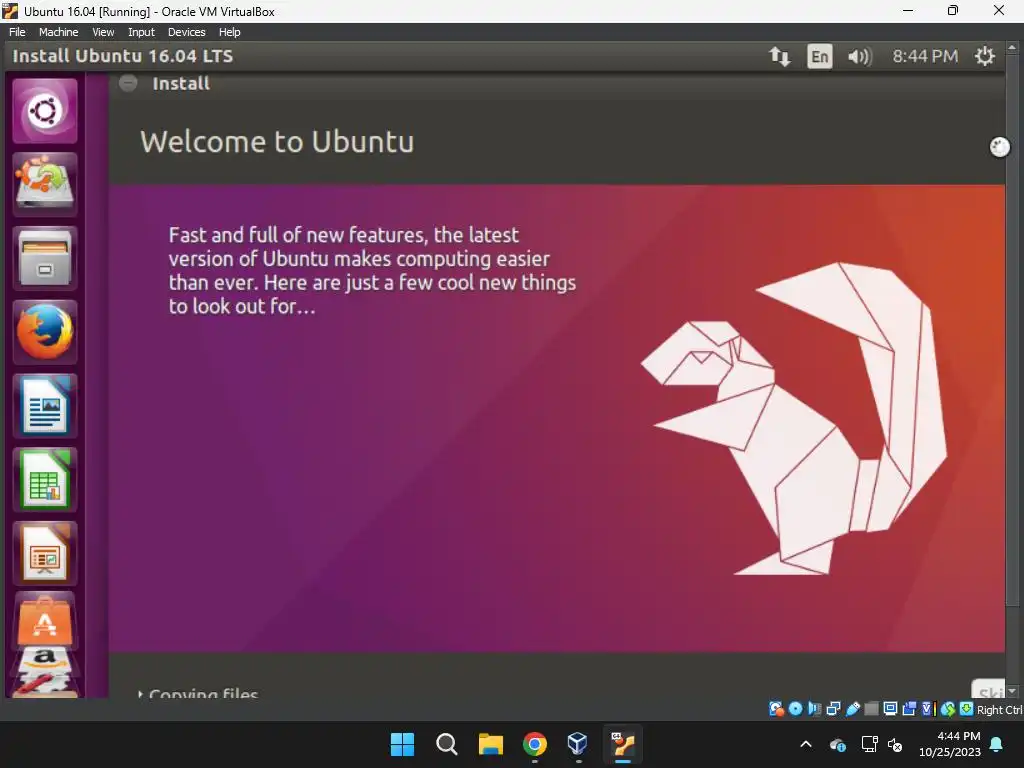The height and width of the screenshot is (768, 1024).
Task: Click the running Ubuntu VM taskbar icon
Action: coord(623,744)
